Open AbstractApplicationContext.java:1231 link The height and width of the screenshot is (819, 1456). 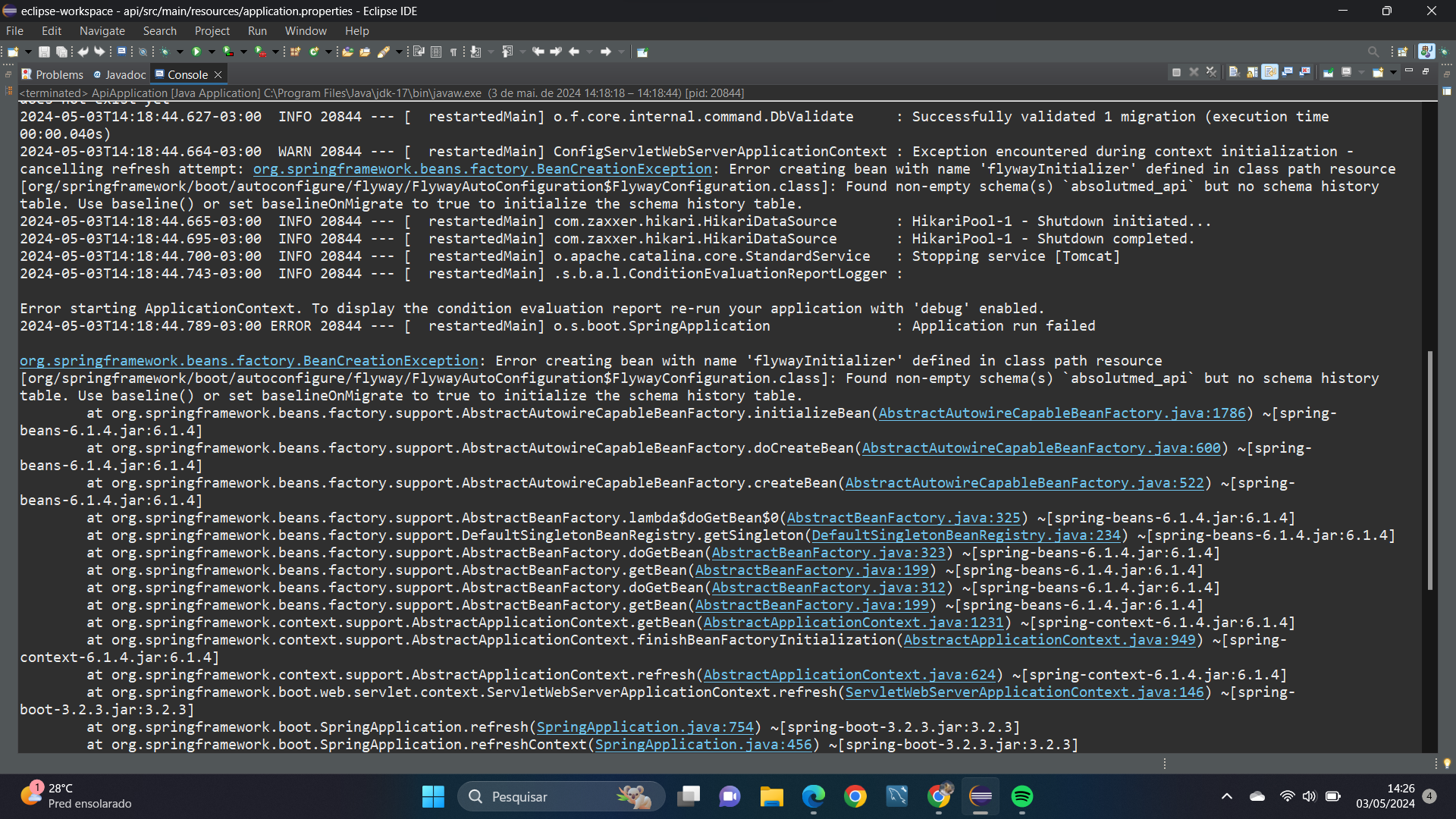853,623
